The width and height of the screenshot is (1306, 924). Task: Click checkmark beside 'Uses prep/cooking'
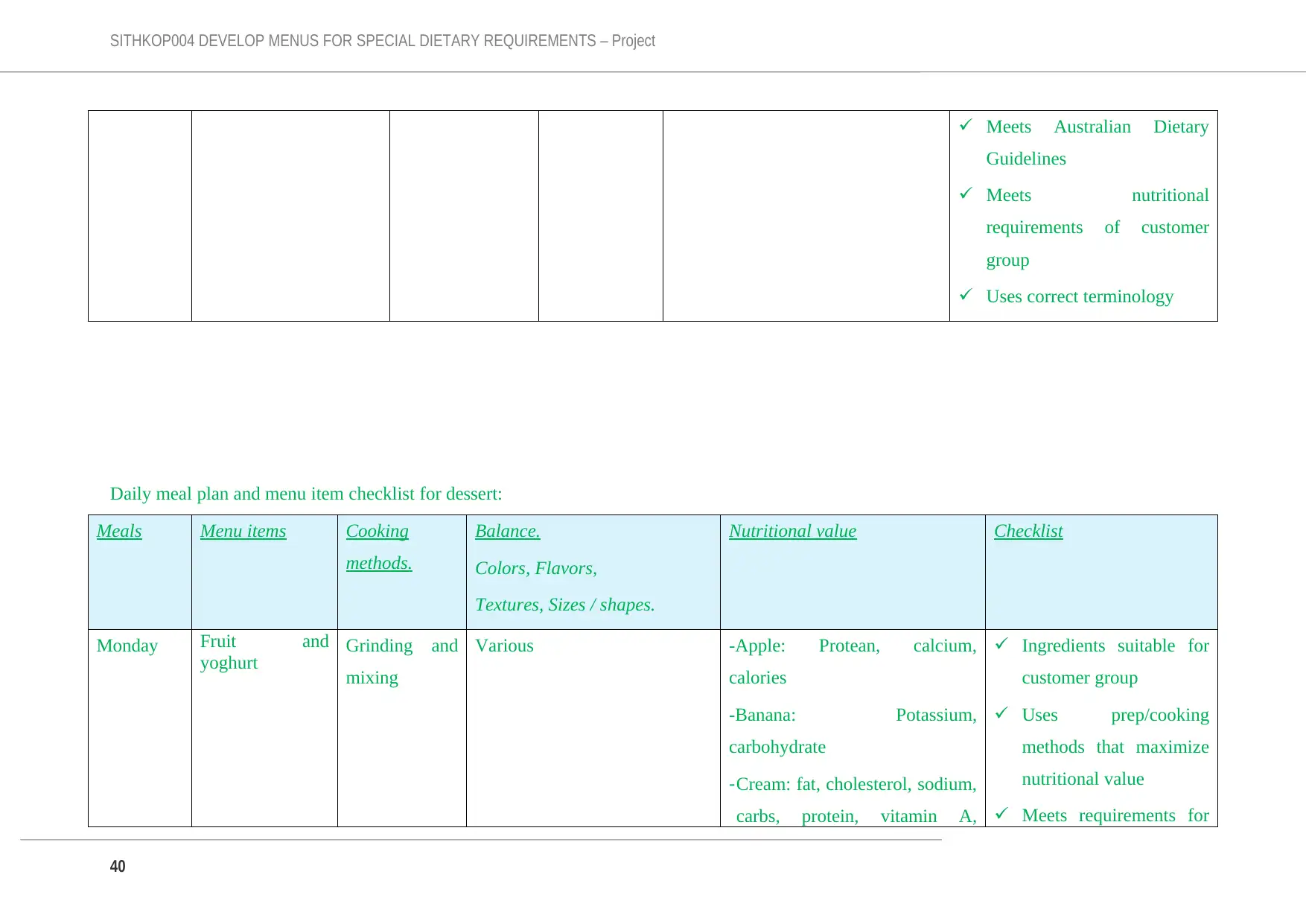click(x=1001, y=713)
